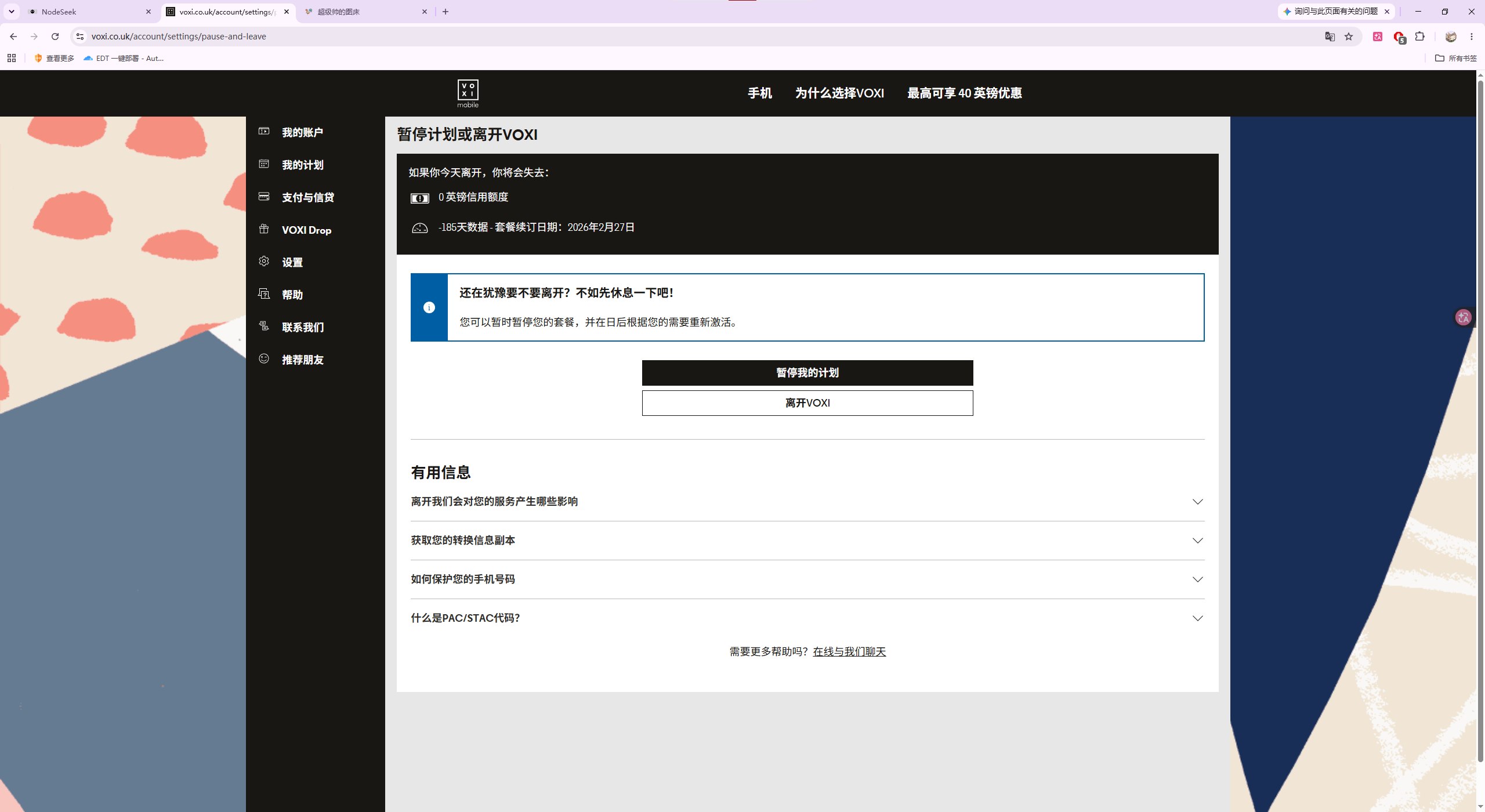Click the browser forward arrow
Viewport: 1485px width, 812px height.
[34, 37]
